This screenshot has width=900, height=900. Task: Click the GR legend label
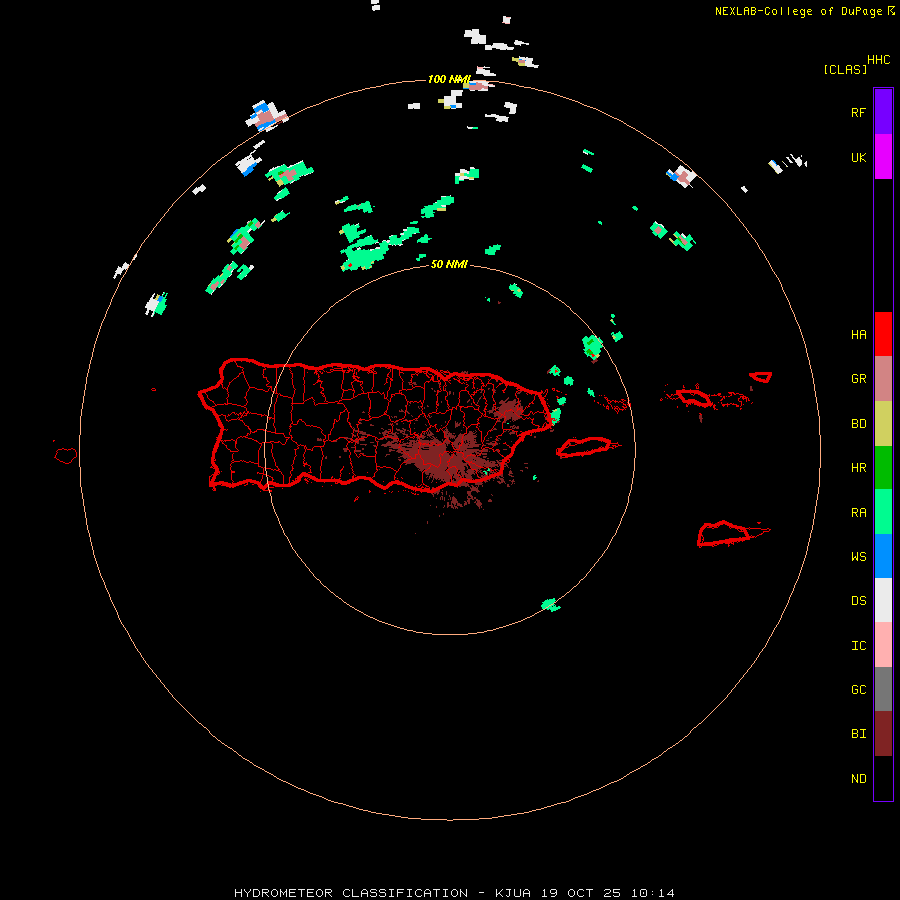(858, 379)
